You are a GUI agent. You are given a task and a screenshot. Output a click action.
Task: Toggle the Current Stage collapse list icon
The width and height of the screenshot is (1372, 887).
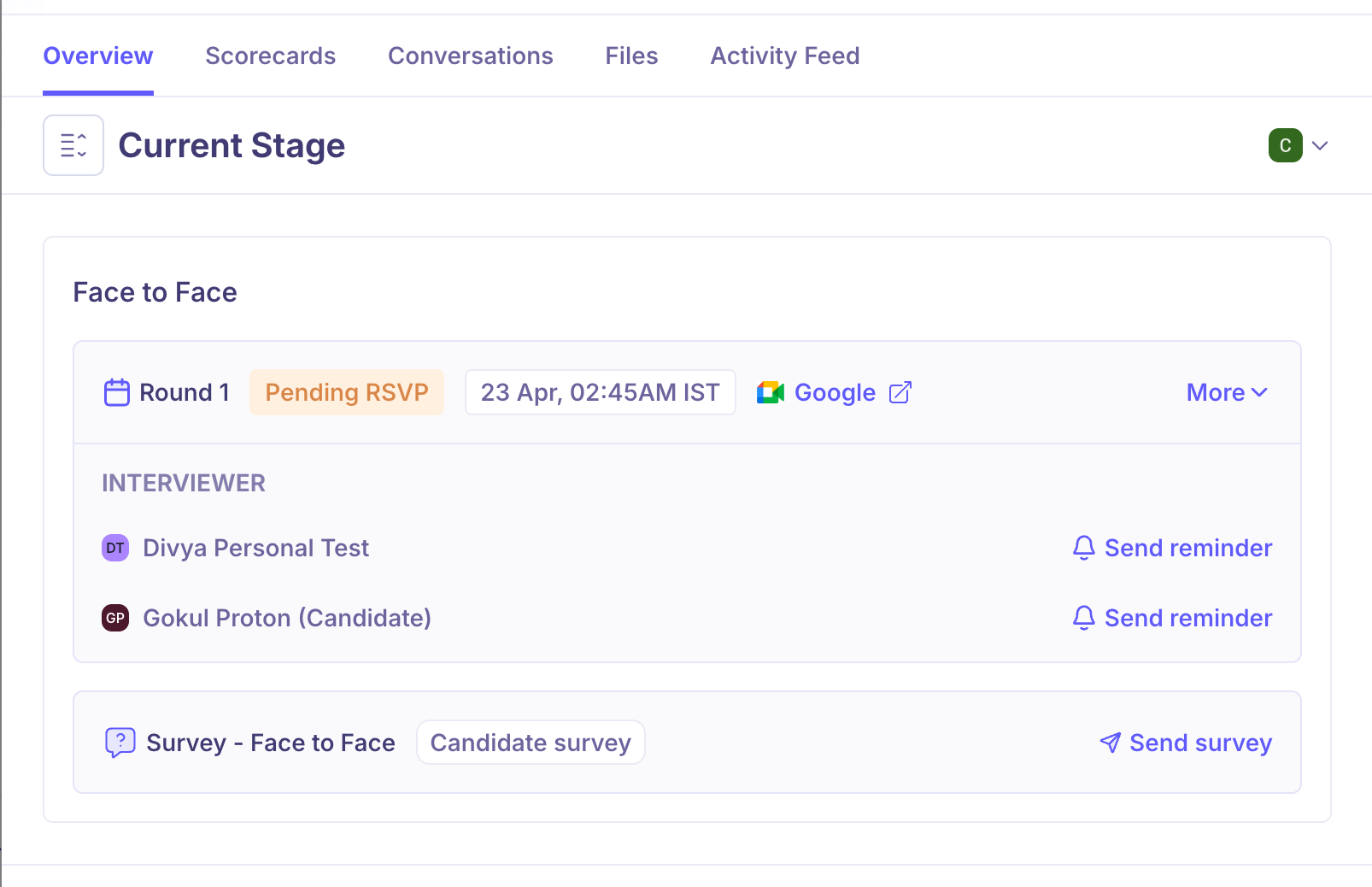coord(73,145)
